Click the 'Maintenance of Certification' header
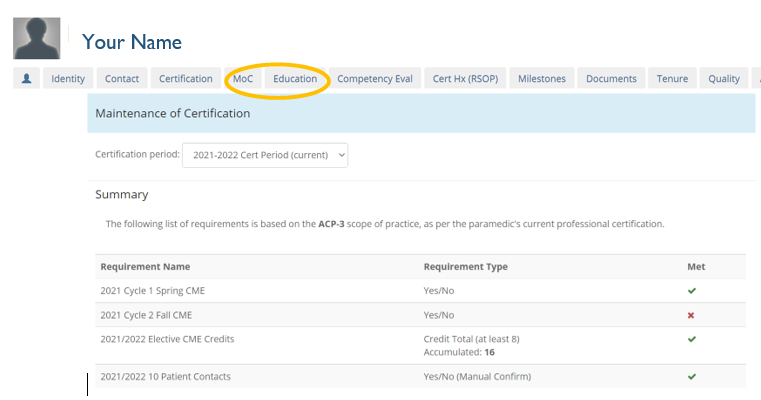Viewport: 761px width, 400px height. tap(173, 114)
